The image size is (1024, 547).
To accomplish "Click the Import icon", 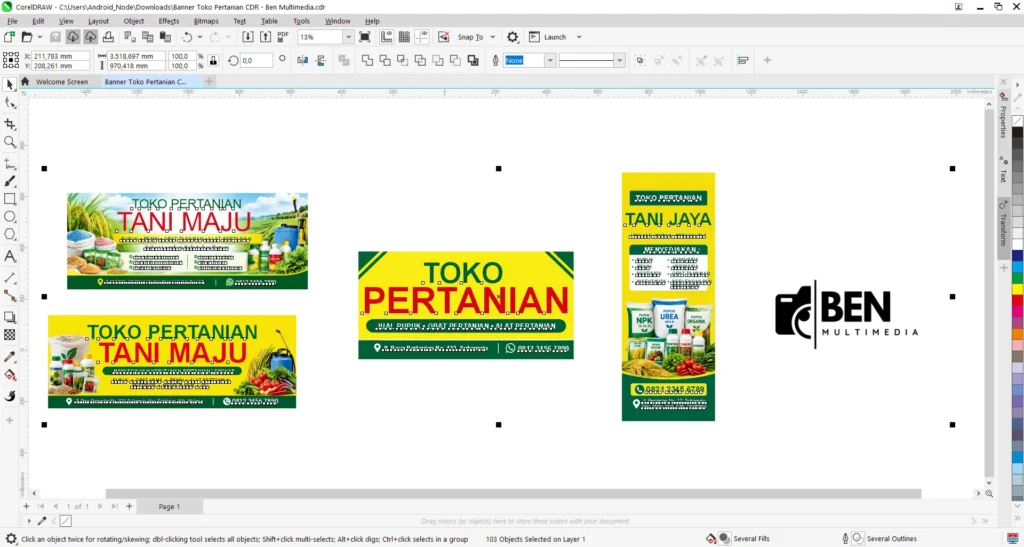I will click(248, 37).
